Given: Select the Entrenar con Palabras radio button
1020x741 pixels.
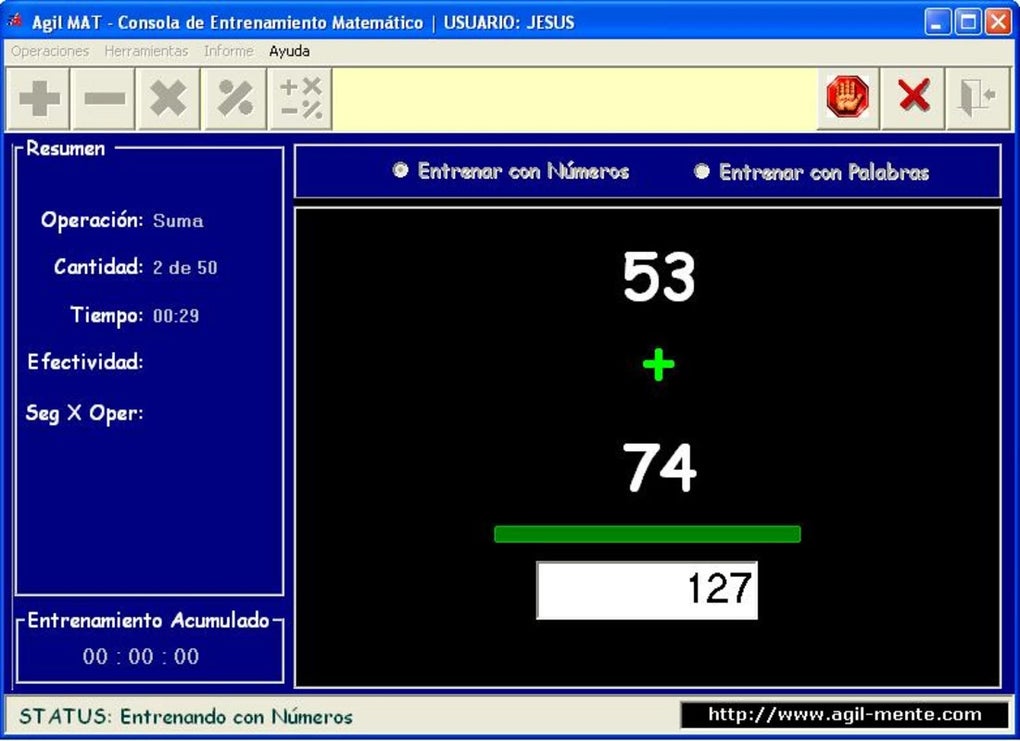Looking at the screenshot, I should pos(703,171).
